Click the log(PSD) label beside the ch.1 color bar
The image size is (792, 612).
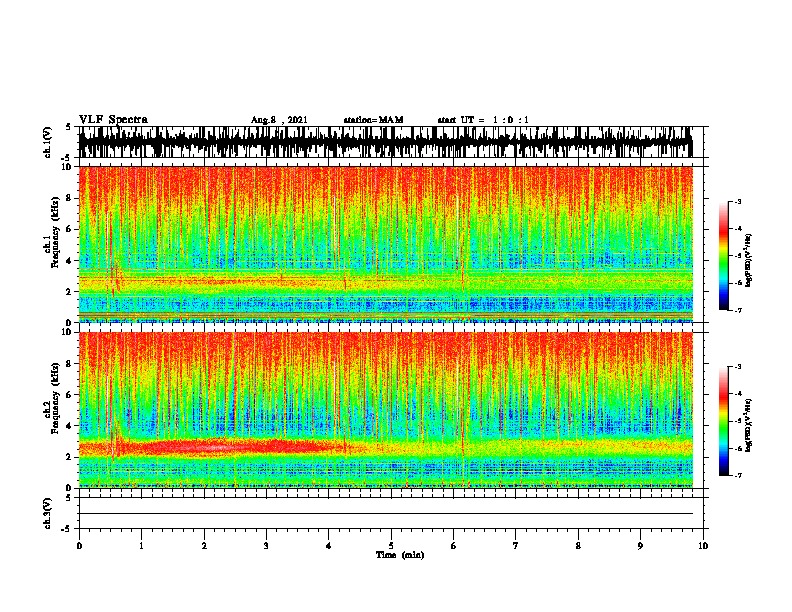(x=748, y=261)
